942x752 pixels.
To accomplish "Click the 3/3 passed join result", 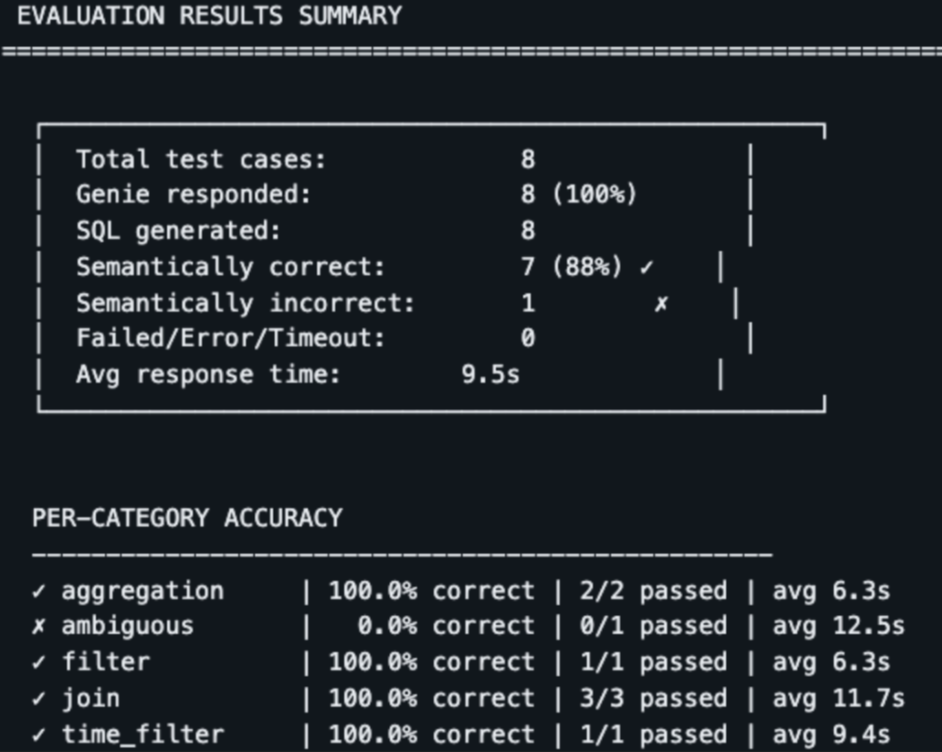I will pos(654,699).
